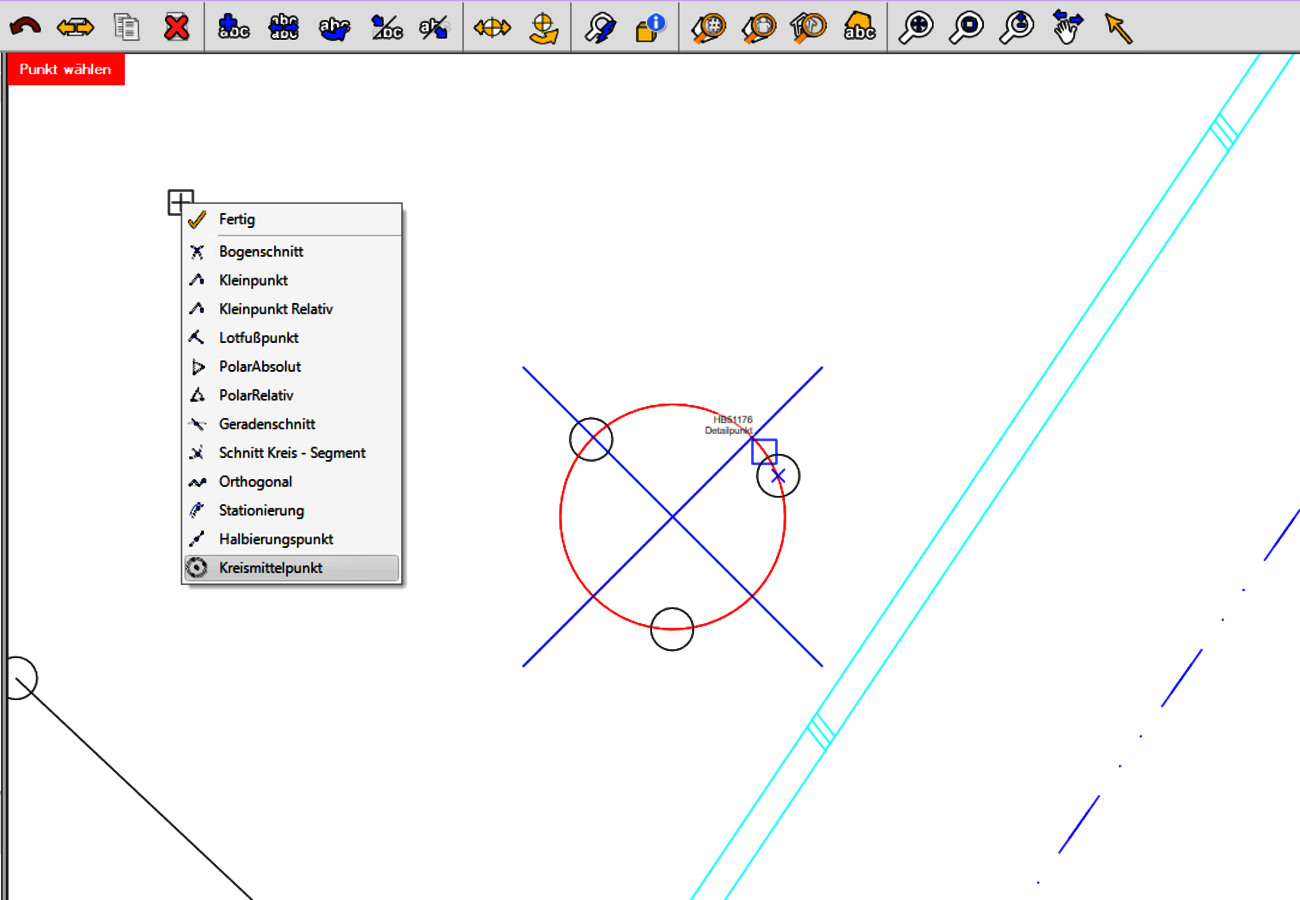1300x900 pixels.
Task: Click the lock info icon in toolbar
Action: click(x=650, y=27)
